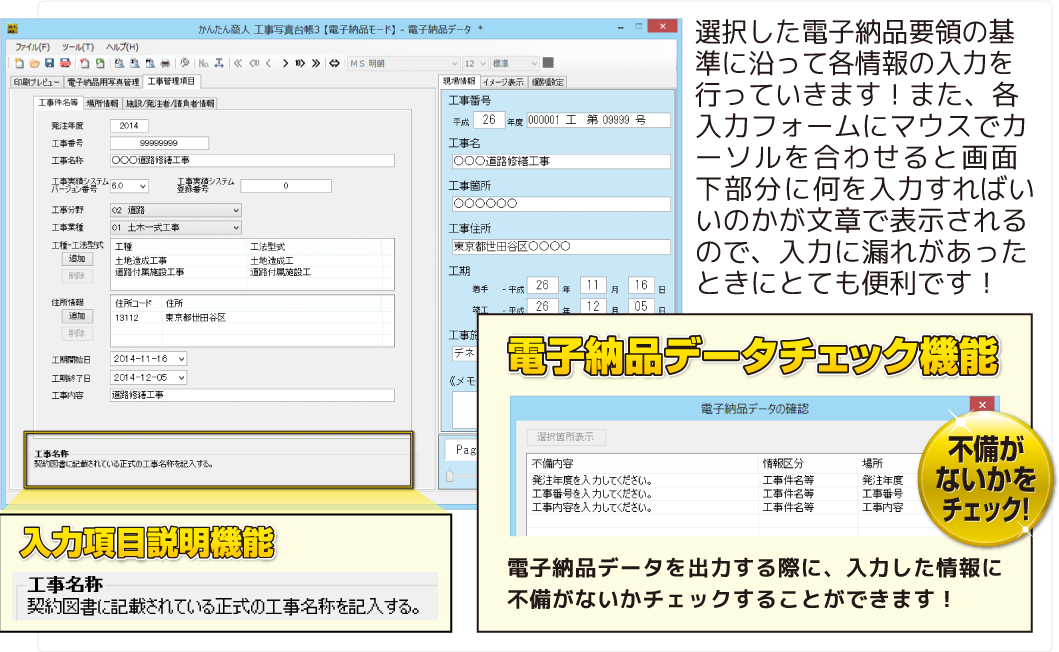Jump to last page double-right arrow
Screen dimensions: 1059x652
click(x=315, y=64)
